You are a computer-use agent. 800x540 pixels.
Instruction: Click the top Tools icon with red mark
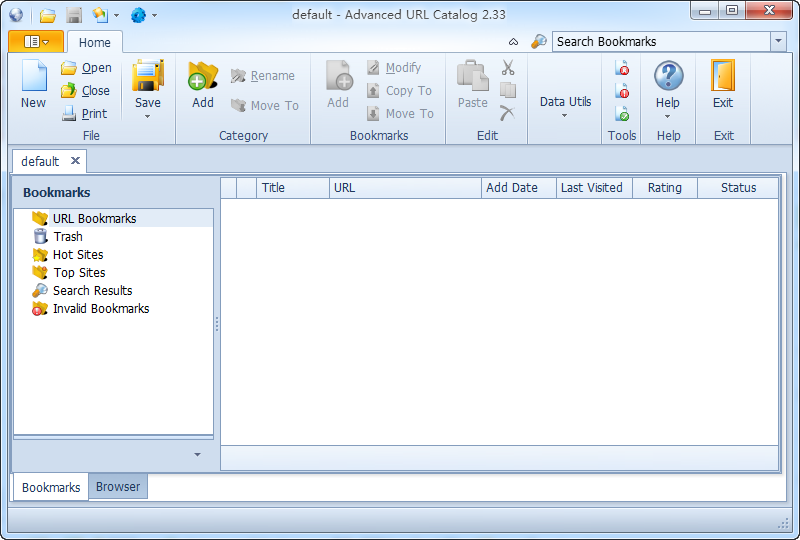[622, 67]
